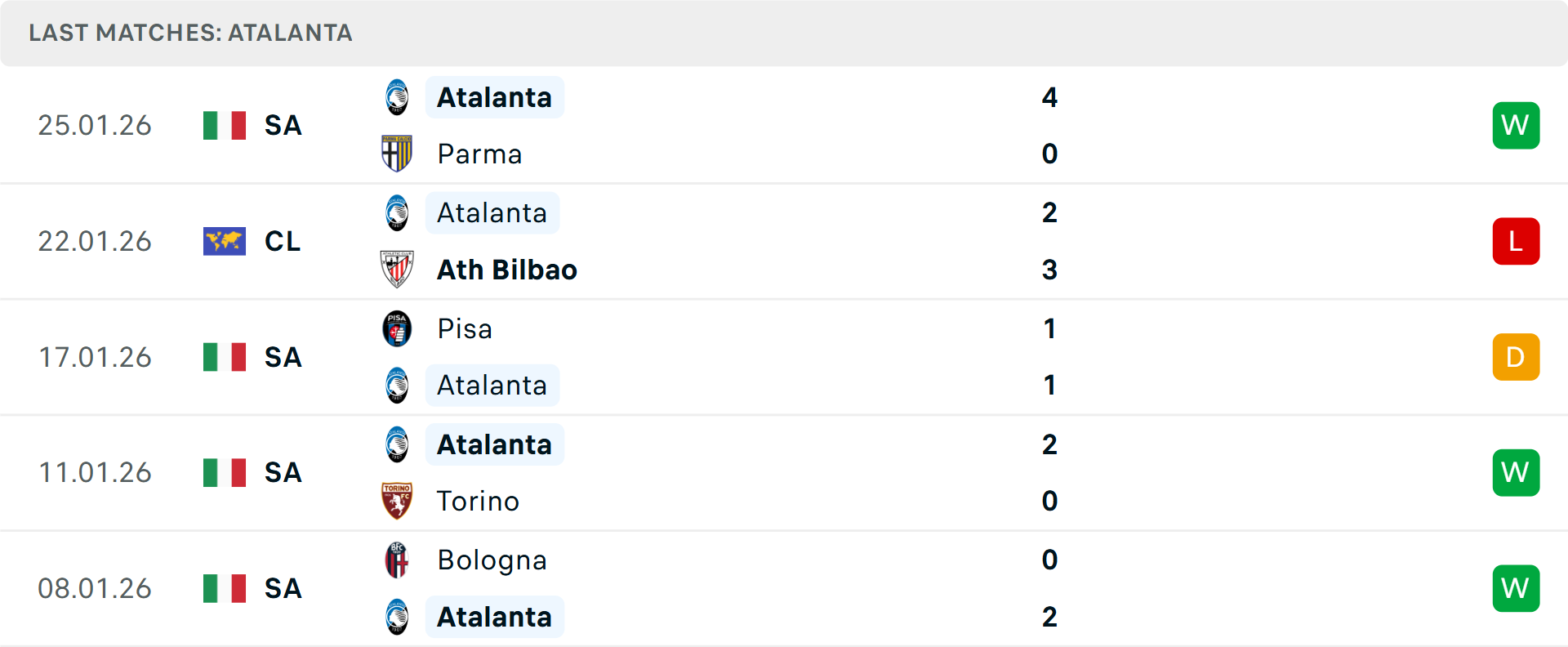Click the Ath Bilbao club crest
The height and width of the screenshot is (647, 1568).
click(x=397, y=270)
